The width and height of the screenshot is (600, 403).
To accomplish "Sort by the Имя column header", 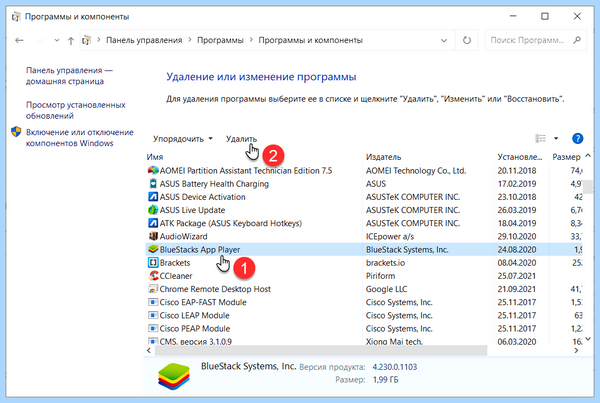I will click(x=155, y=157).
